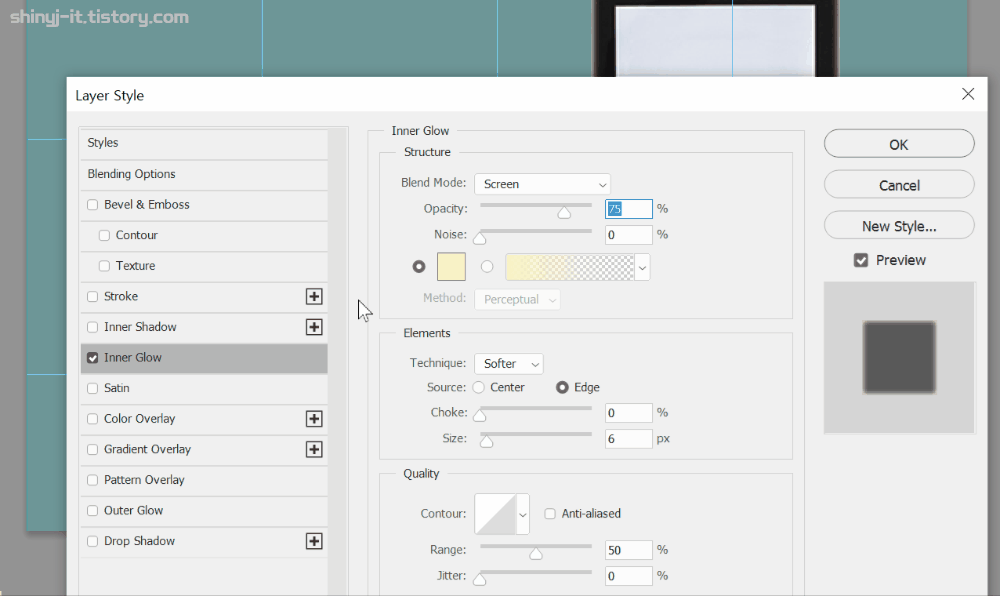This screenshot has height=596, width=1000.
Task: Select the solid color radio button
Action: (x=418, y=266)
